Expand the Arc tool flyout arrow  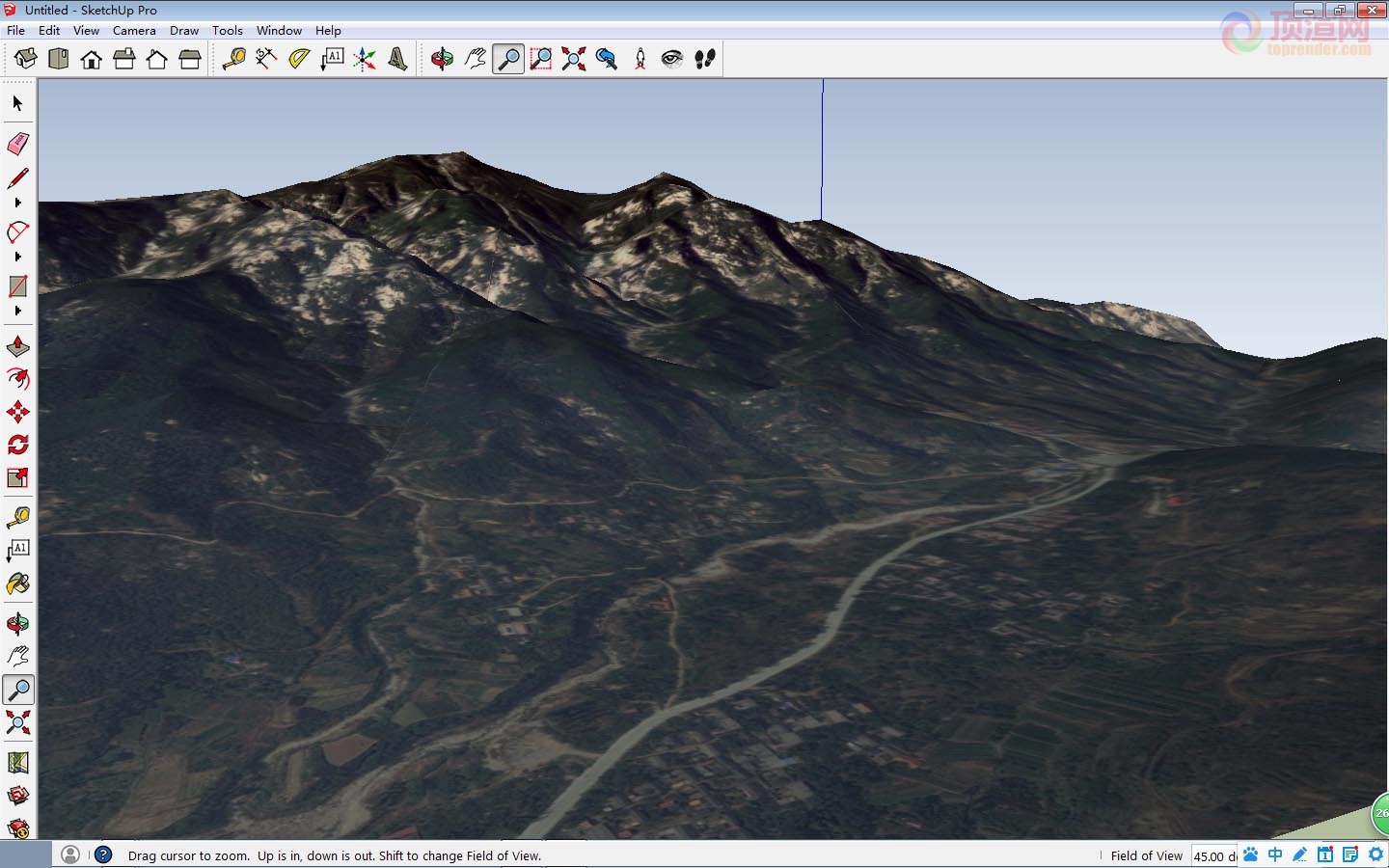[17, 257]
